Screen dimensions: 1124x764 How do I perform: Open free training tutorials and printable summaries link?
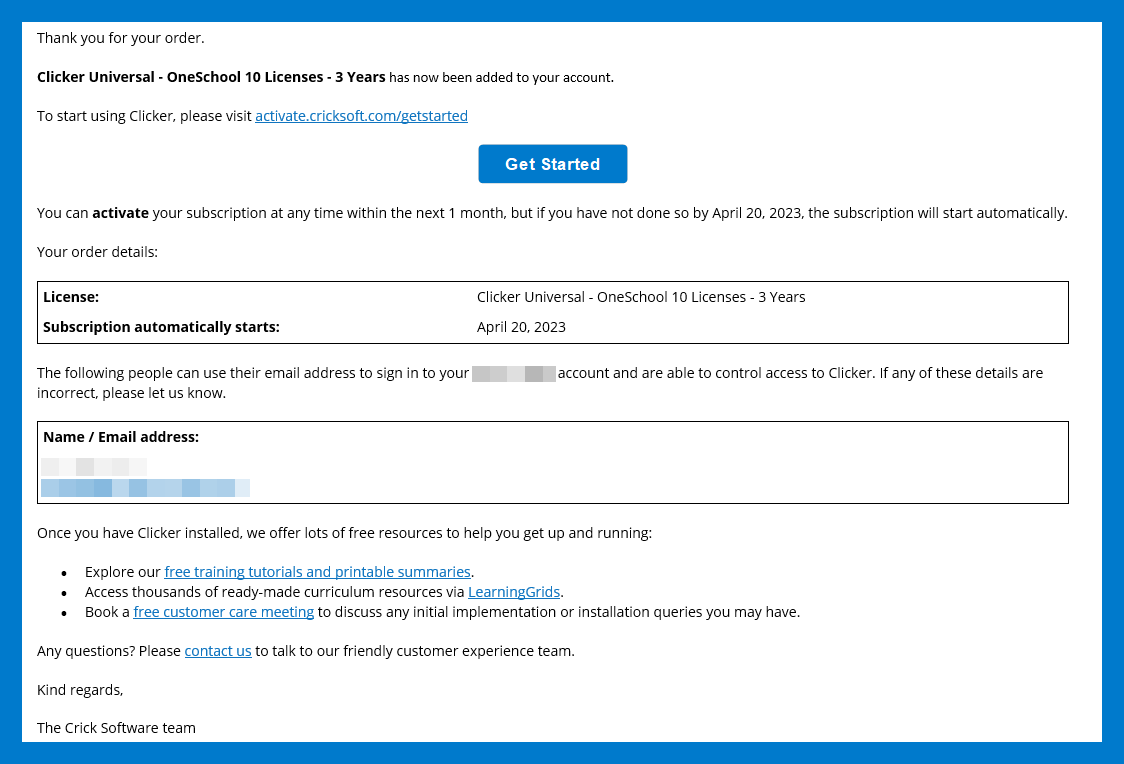coord(317,572)
